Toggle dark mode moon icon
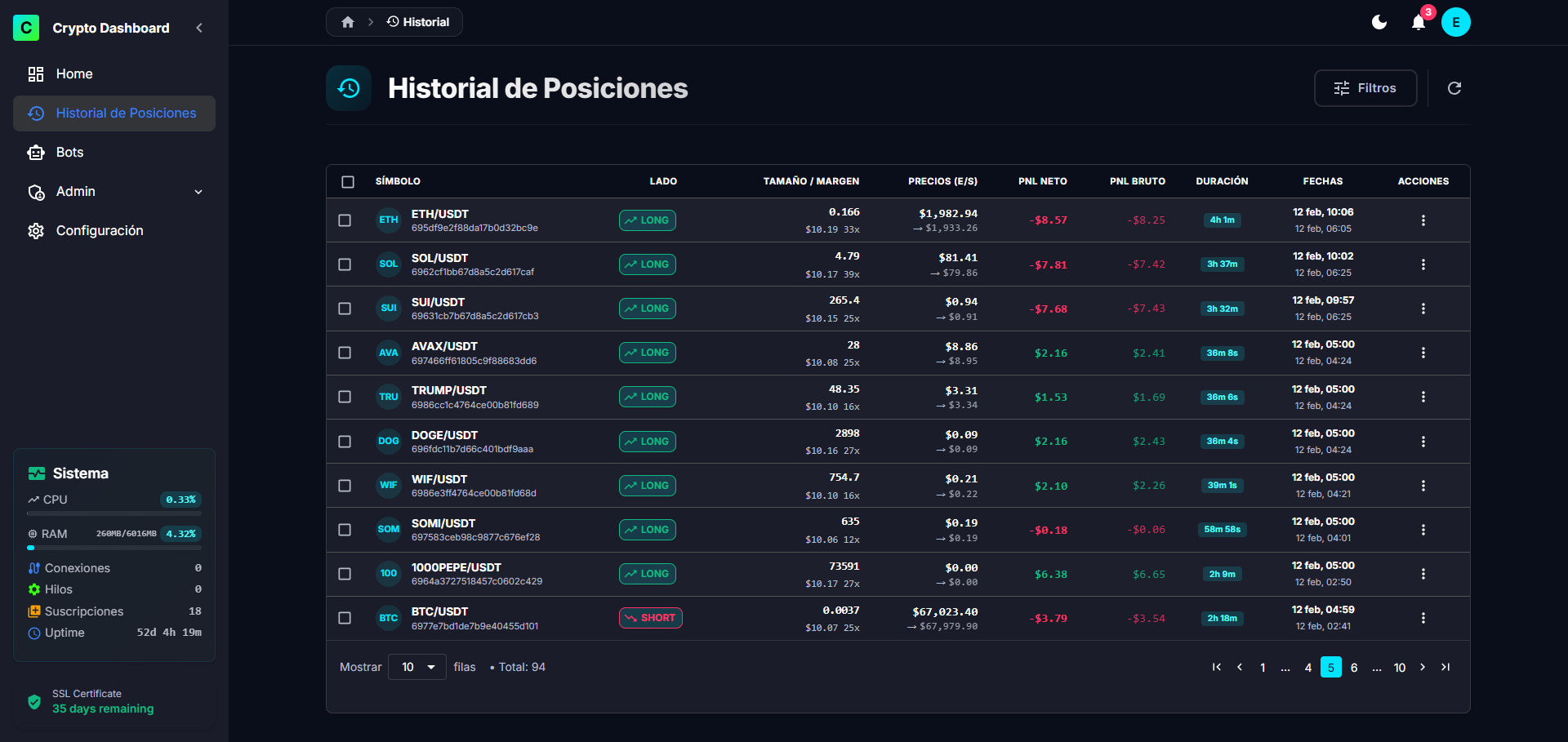 (1379, 22)
